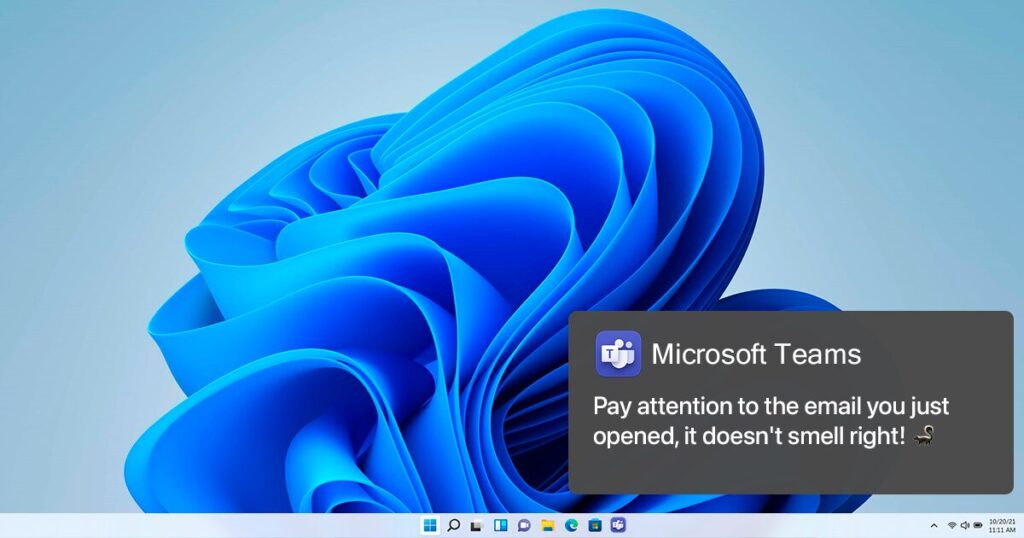Screen dimensions: 1024x538
Task: Click the volume speaker tray icon
Action: pos(965,526)
